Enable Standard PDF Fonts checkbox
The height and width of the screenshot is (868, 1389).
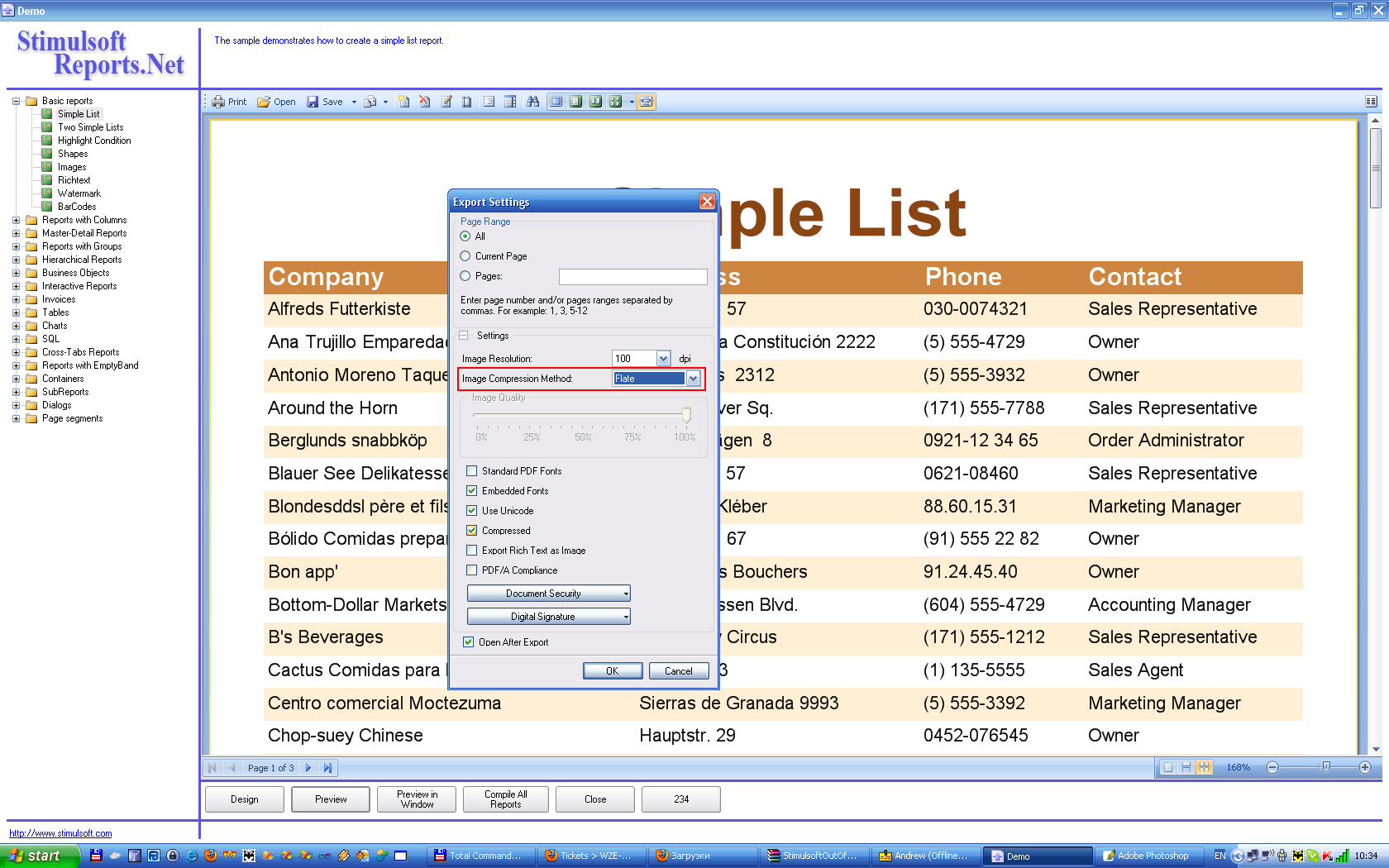point(472,471)
